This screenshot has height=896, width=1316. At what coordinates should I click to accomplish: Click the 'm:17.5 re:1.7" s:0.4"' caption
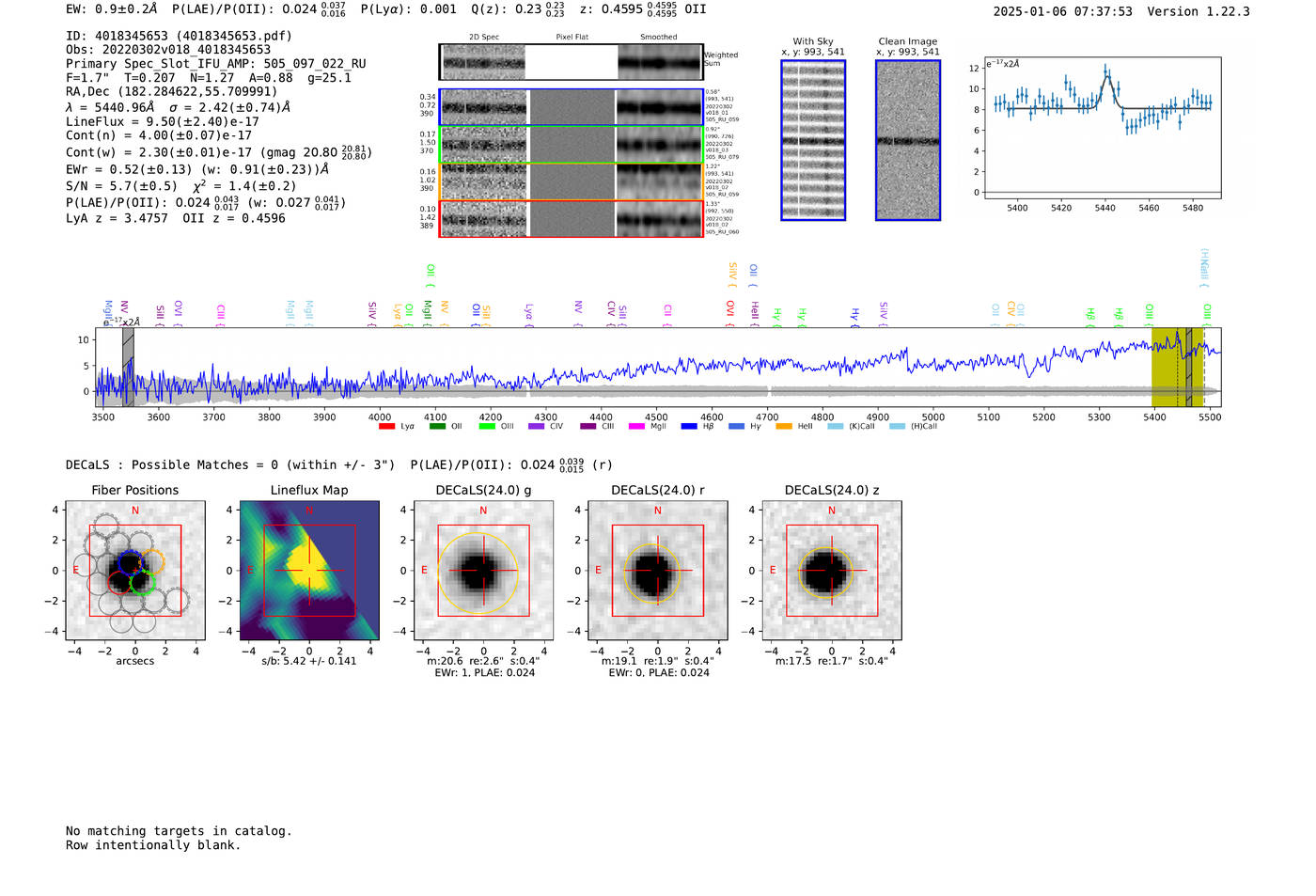tap(831, 661)
